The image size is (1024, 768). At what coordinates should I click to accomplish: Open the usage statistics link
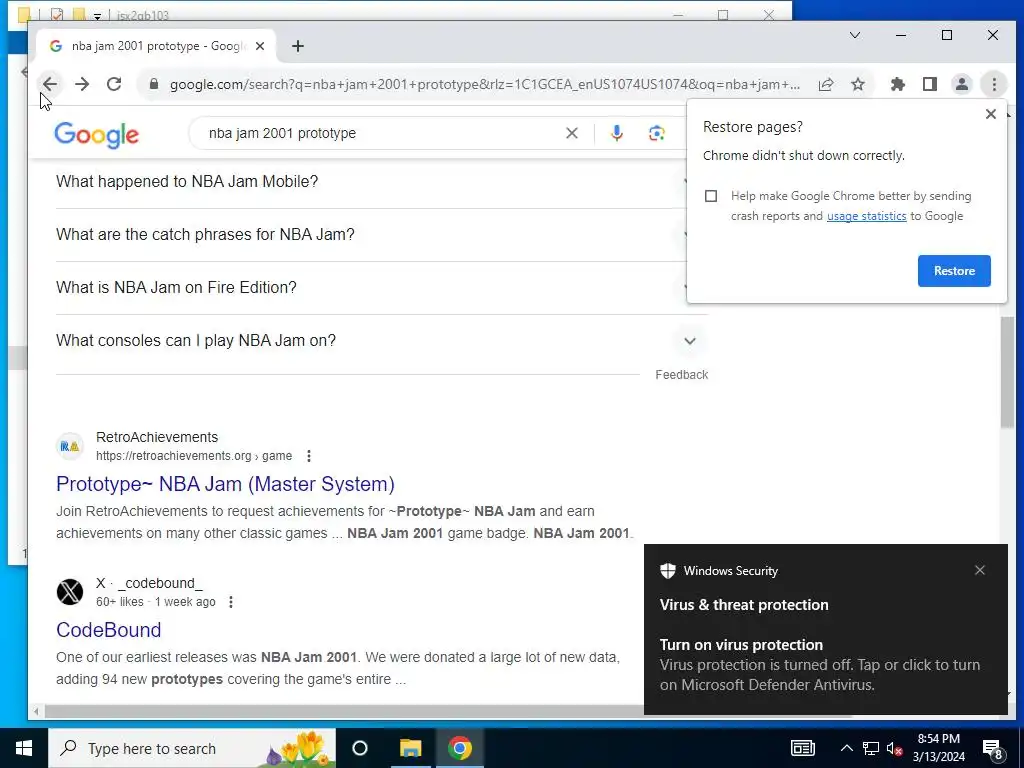click(866, 216)
